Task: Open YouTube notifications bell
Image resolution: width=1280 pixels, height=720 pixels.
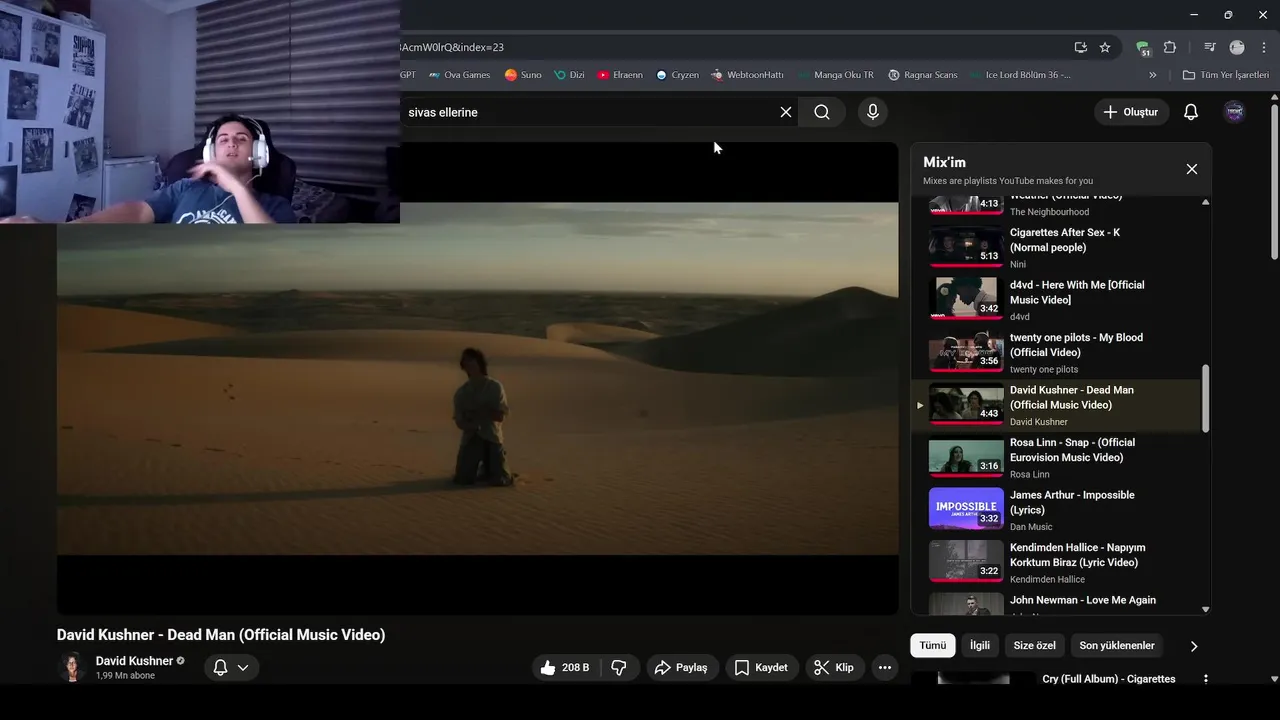Action: click(1191, 112)
